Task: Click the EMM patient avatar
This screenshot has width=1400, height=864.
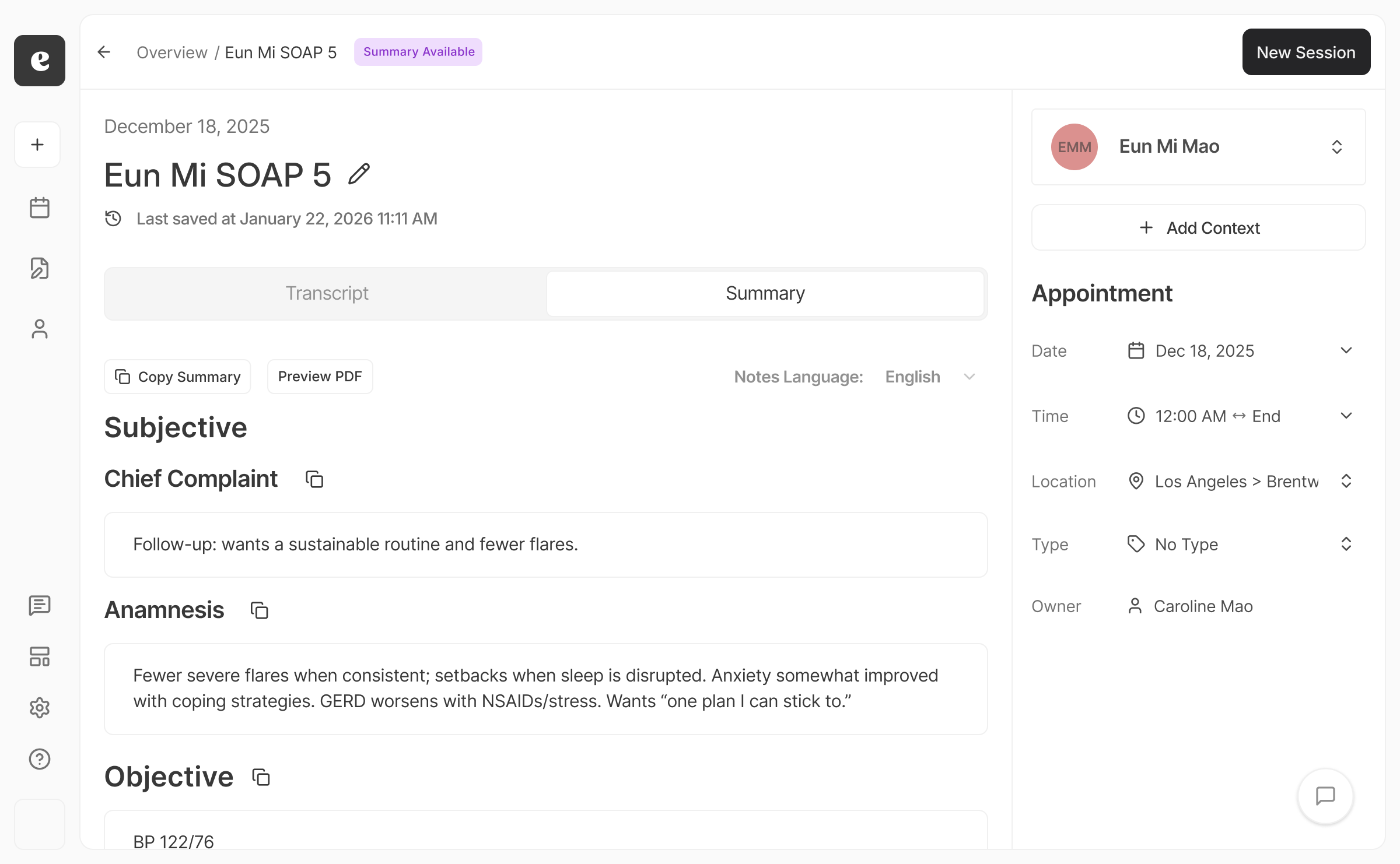Action: click(x=1074, y=147)
